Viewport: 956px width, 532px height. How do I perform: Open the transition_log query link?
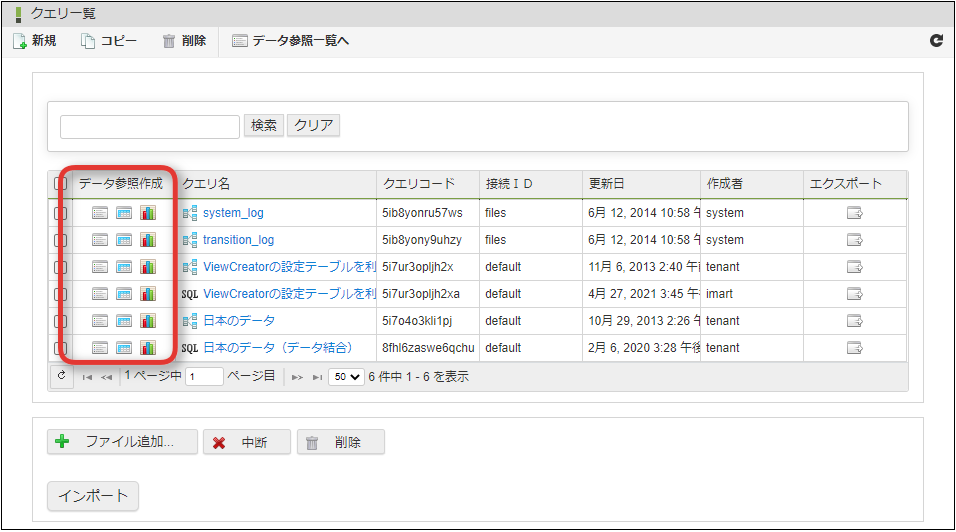[x=238, y=240]
